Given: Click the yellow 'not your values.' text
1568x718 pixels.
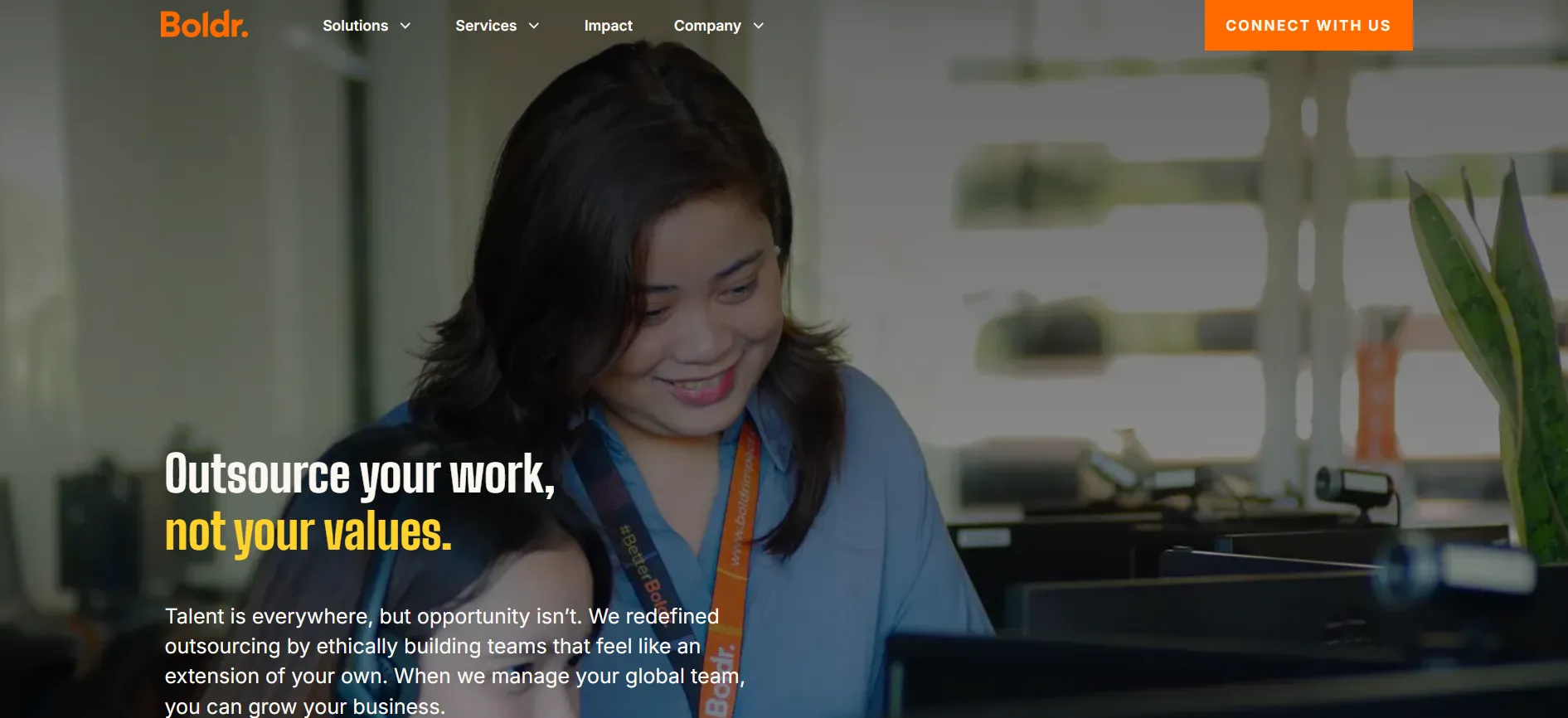Looking at the screenshot, I should pyautogui.click(x=308, y=533).
